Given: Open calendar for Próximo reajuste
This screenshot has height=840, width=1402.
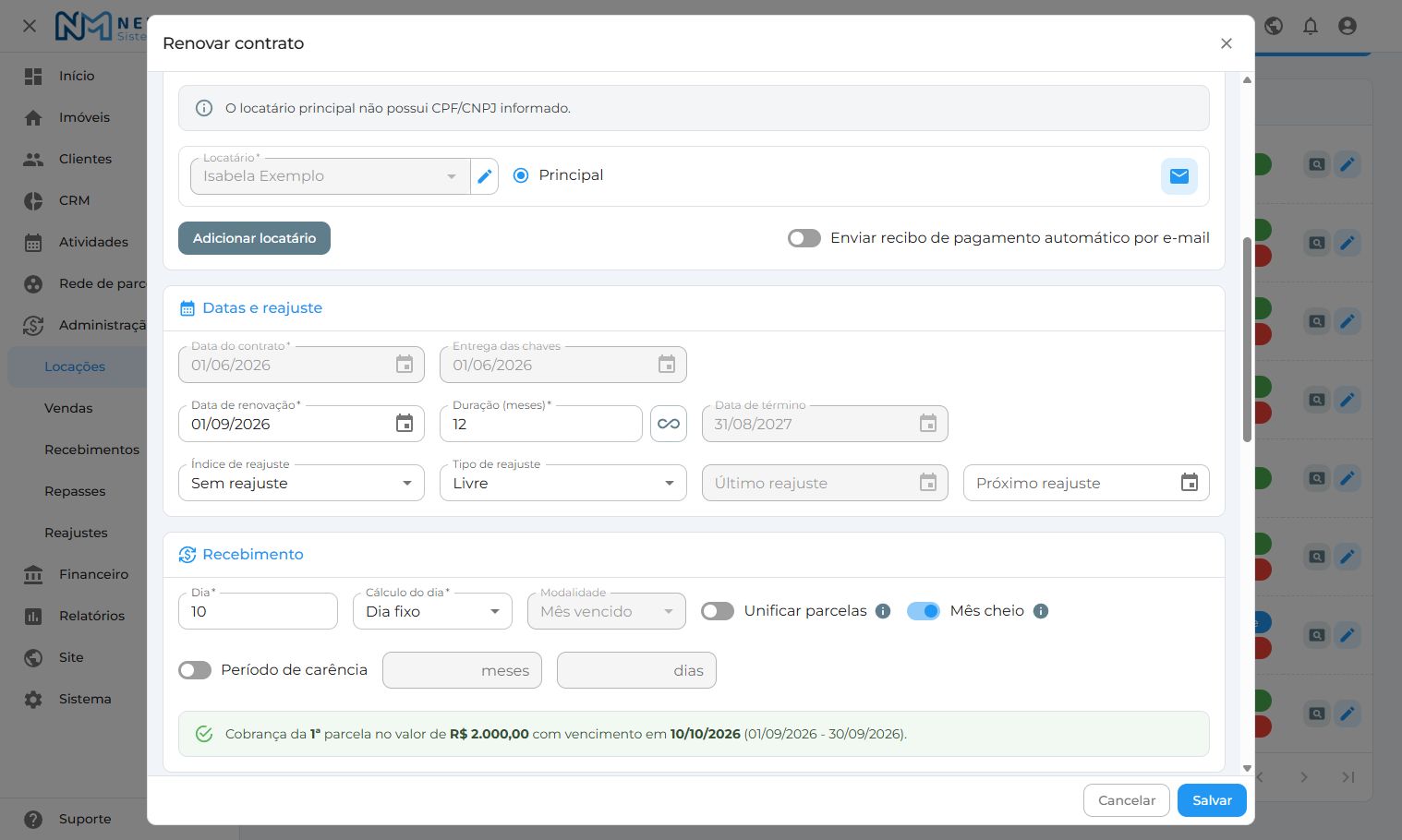Looking at the screenshot, I should [1190, 483].
